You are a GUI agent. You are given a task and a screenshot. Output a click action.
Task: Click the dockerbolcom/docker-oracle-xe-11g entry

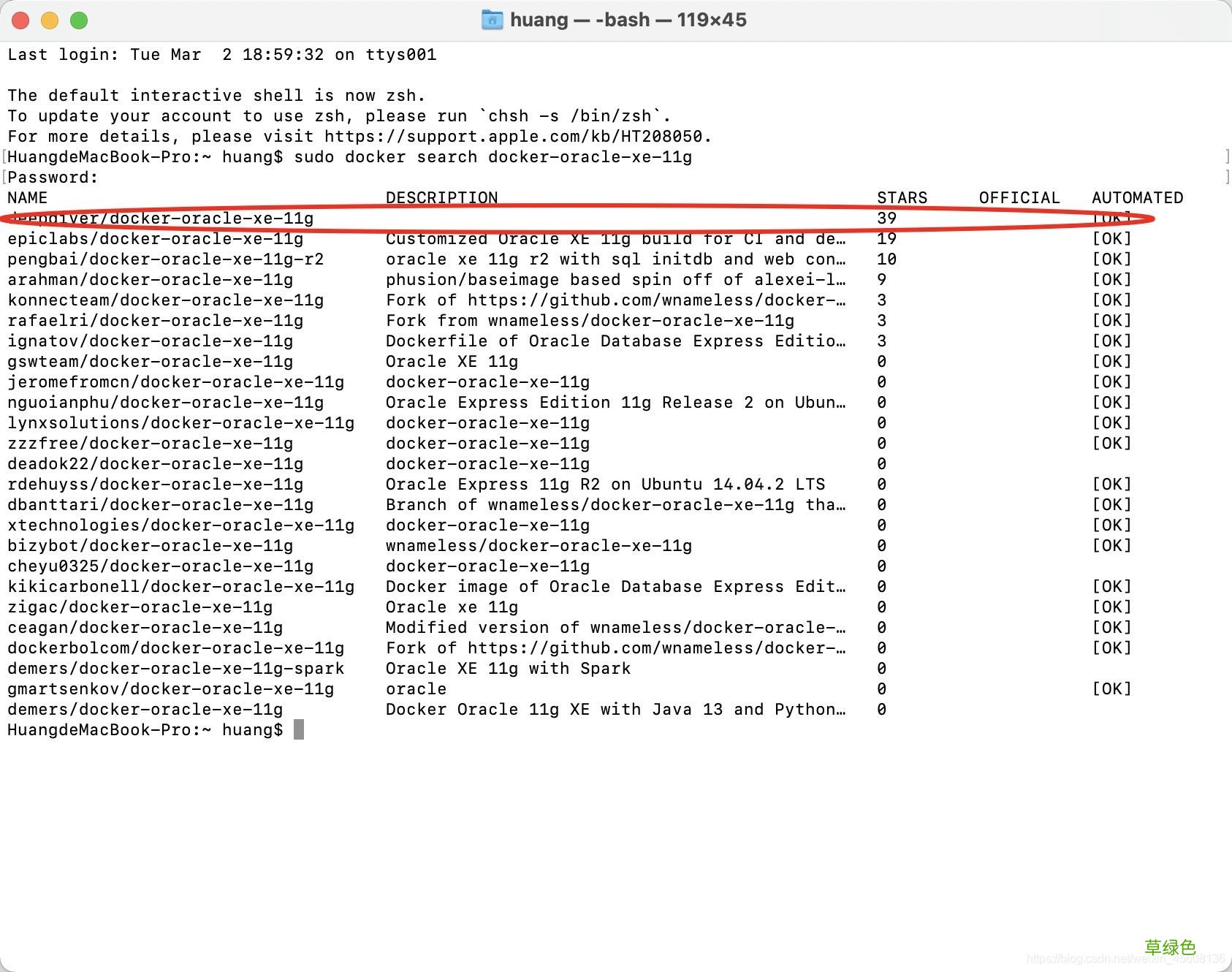[176, 648]
